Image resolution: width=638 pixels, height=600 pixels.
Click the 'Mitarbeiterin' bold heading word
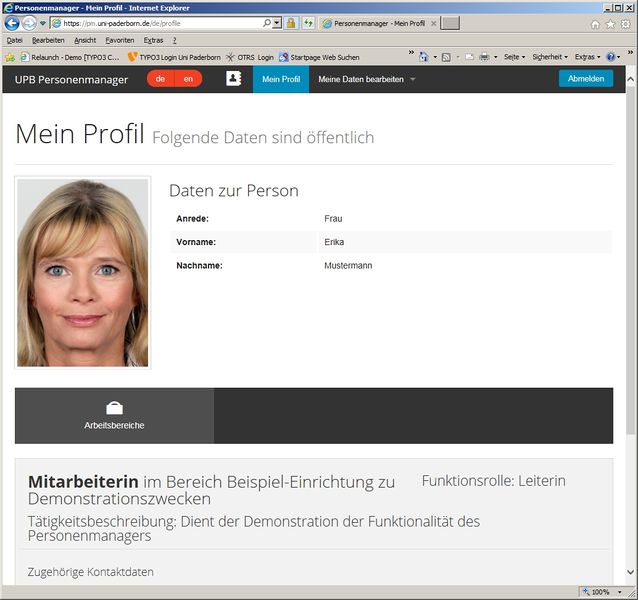83,482
